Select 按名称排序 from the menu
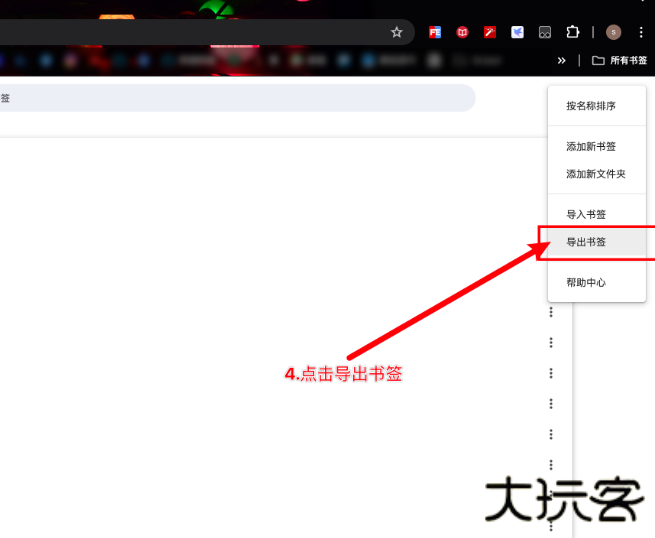 click(590, 106)
